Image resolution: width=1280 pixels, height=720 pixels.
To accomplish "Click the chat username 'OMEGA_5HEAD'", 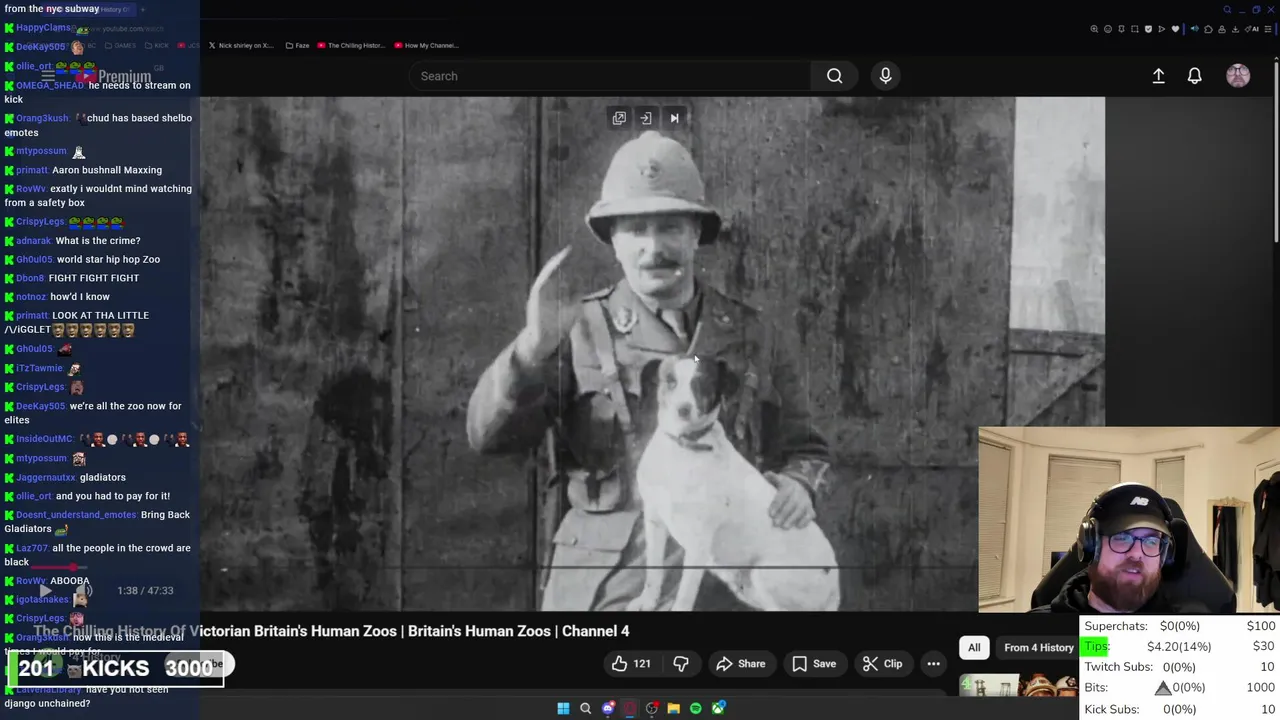I will click(x=50, y=86).
